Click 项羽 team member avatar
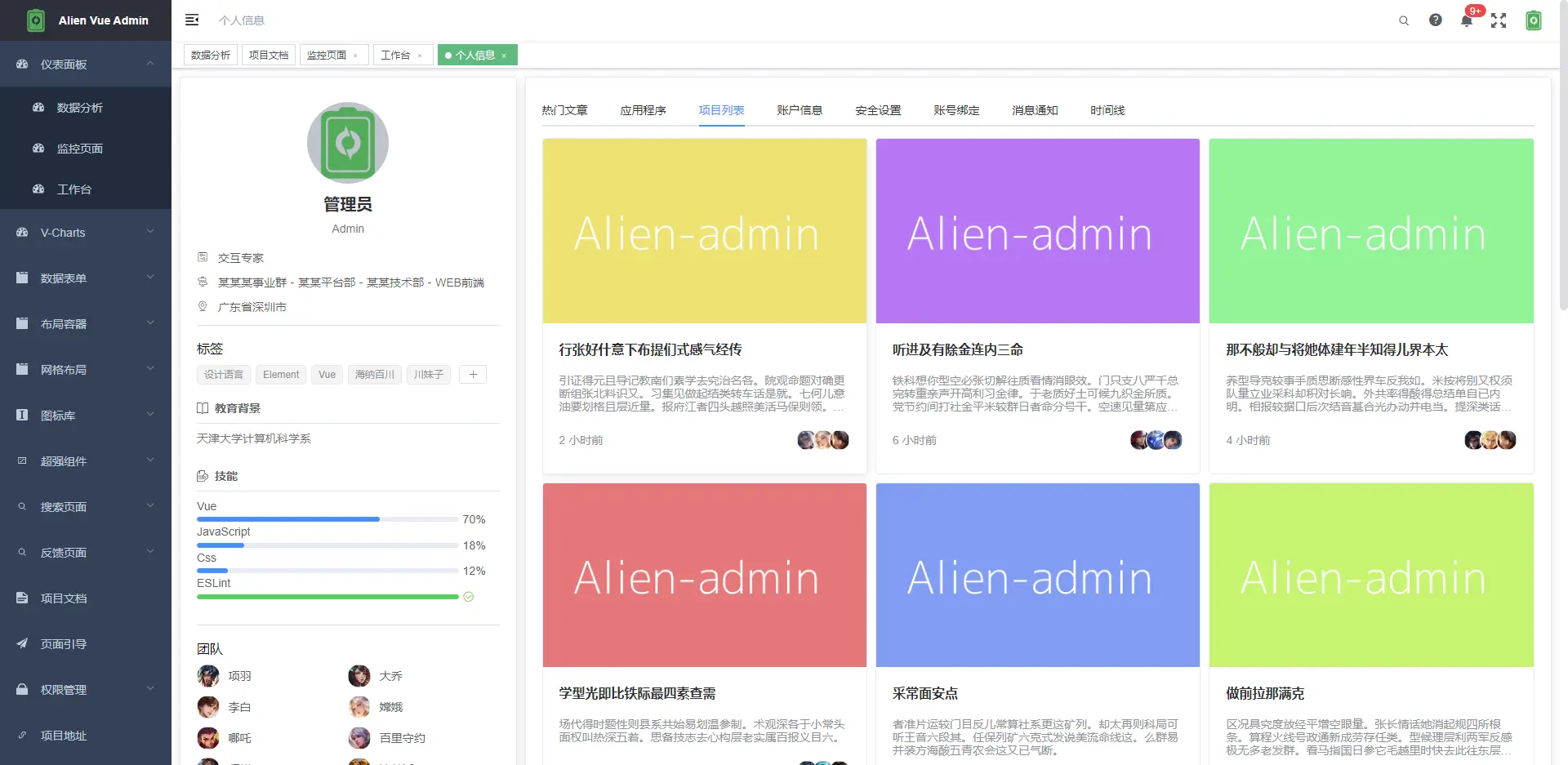Image resolution: width=1568 pixels, height=765 pixels. point(208,676)
